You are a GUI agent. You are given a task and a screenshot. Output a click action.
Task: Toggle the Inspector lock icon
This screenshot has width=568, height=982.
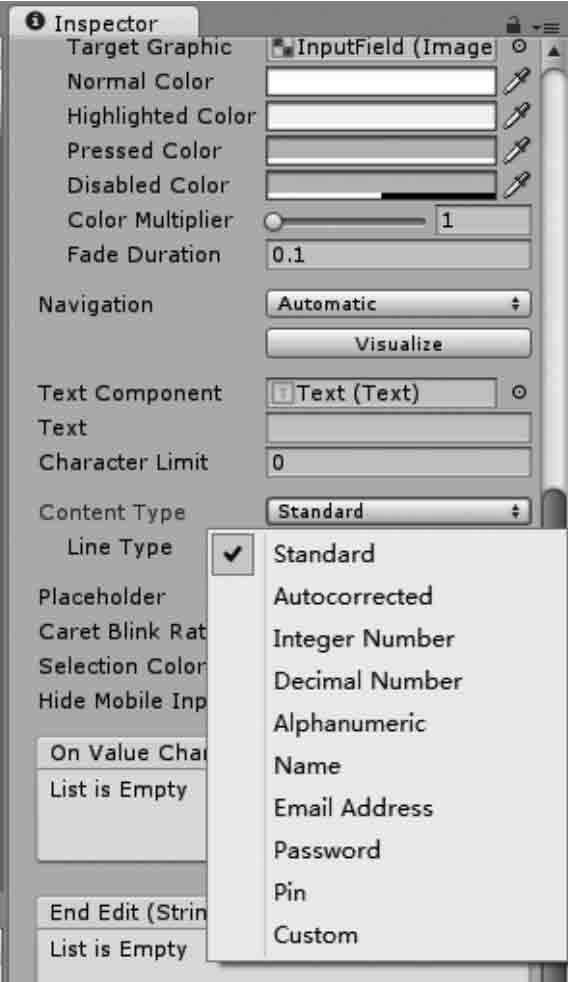[x=514, y=25]
